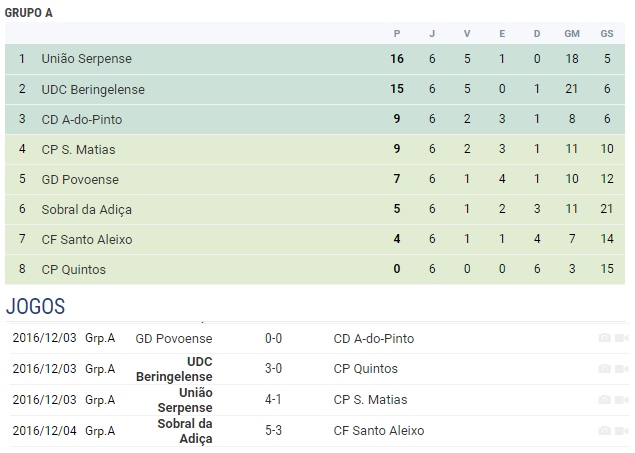View video for Sobral da Adiça vs Santo Aleixo
Image resolution: width=635 pixels, height=453 pixels.
tap(621, 431)
